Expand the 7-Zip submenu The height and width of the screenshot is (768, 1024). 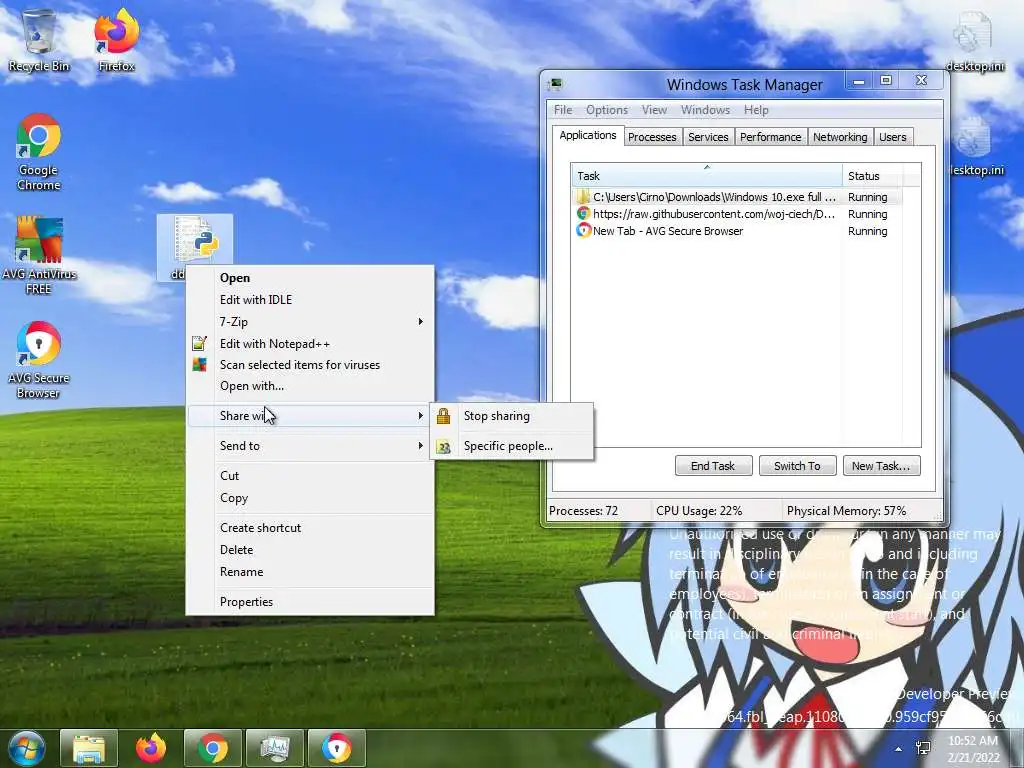310,321
